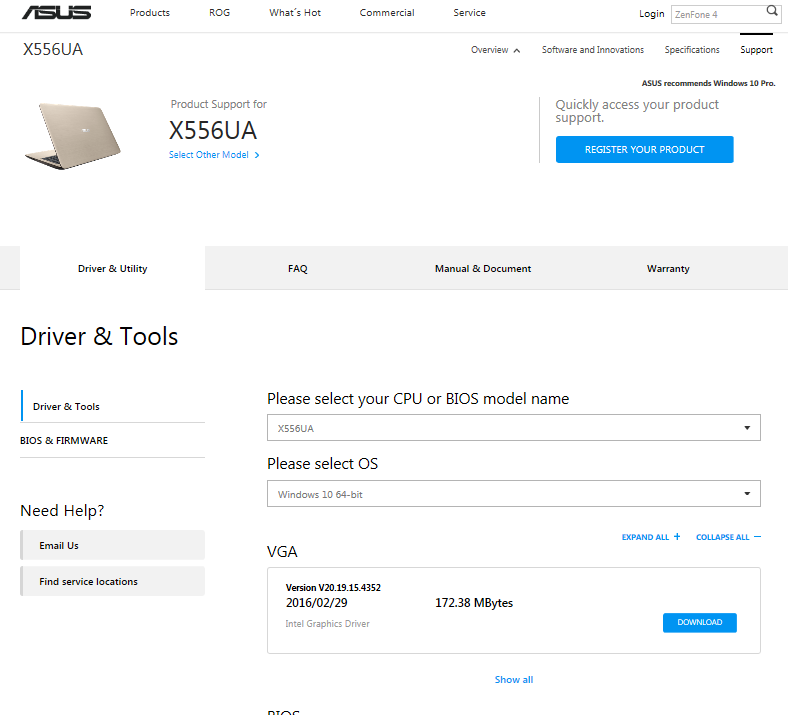Open the What's Hot menu

295,13
